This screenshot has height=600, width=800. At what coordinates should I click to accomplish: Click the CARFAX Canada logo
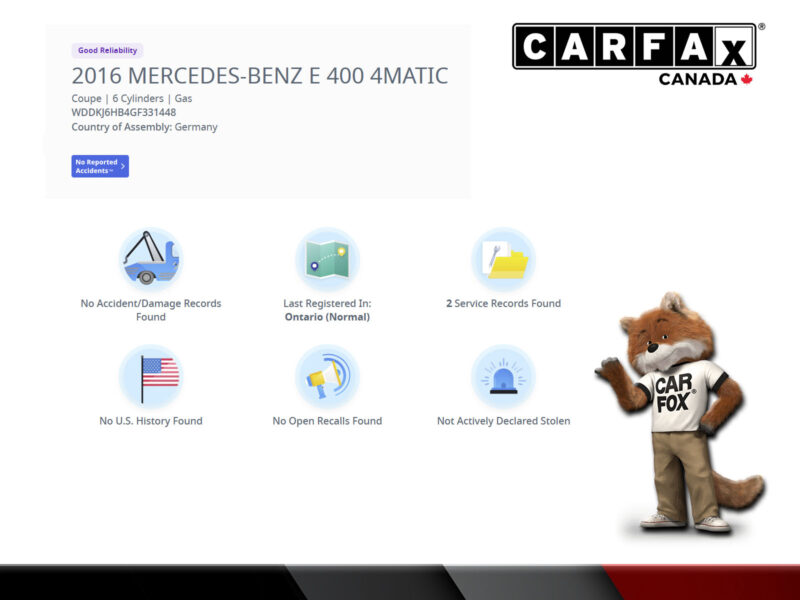click(638, 54)
